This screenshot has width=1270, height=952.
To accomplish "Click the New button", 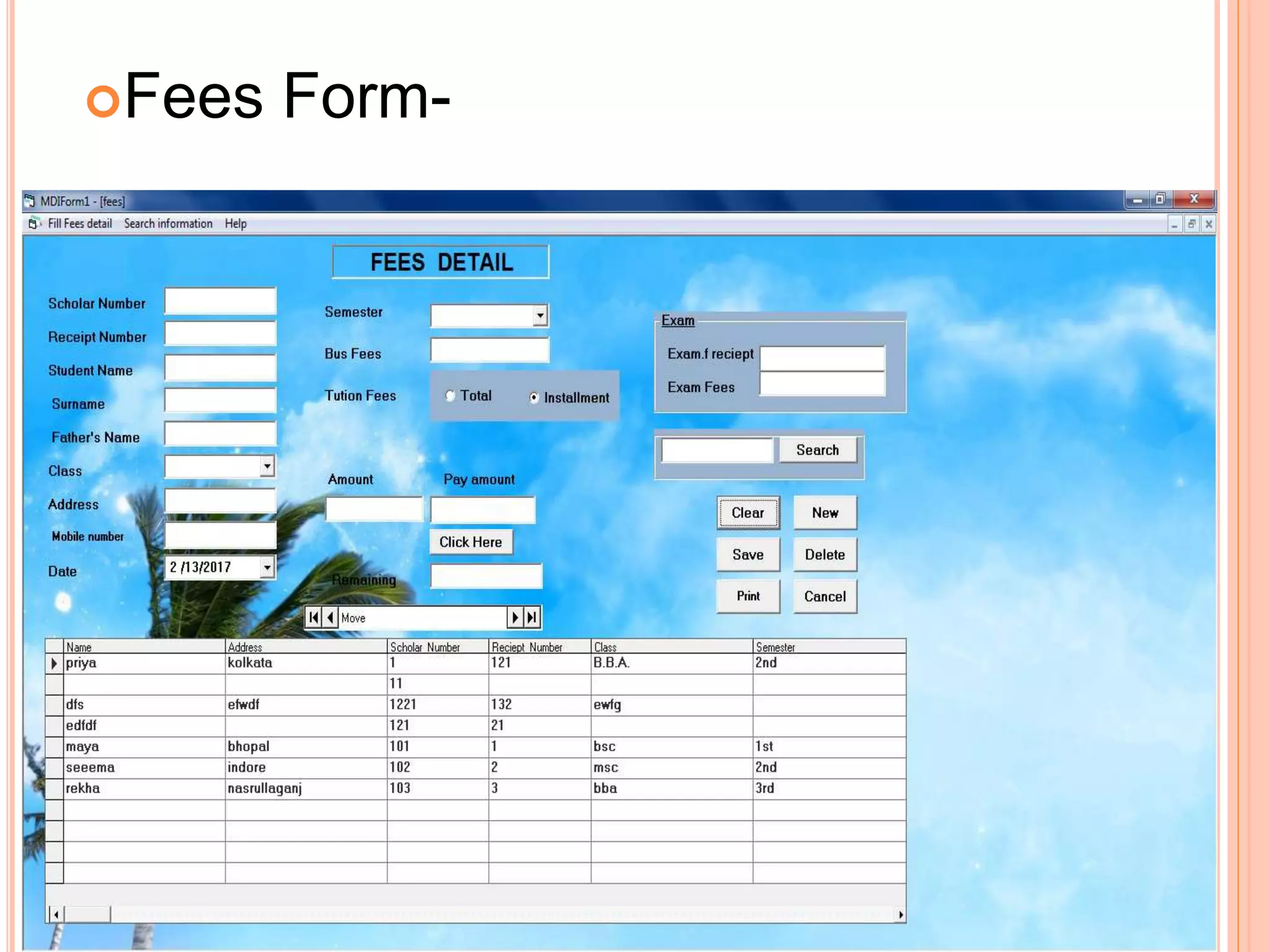I will pos(825,513).
